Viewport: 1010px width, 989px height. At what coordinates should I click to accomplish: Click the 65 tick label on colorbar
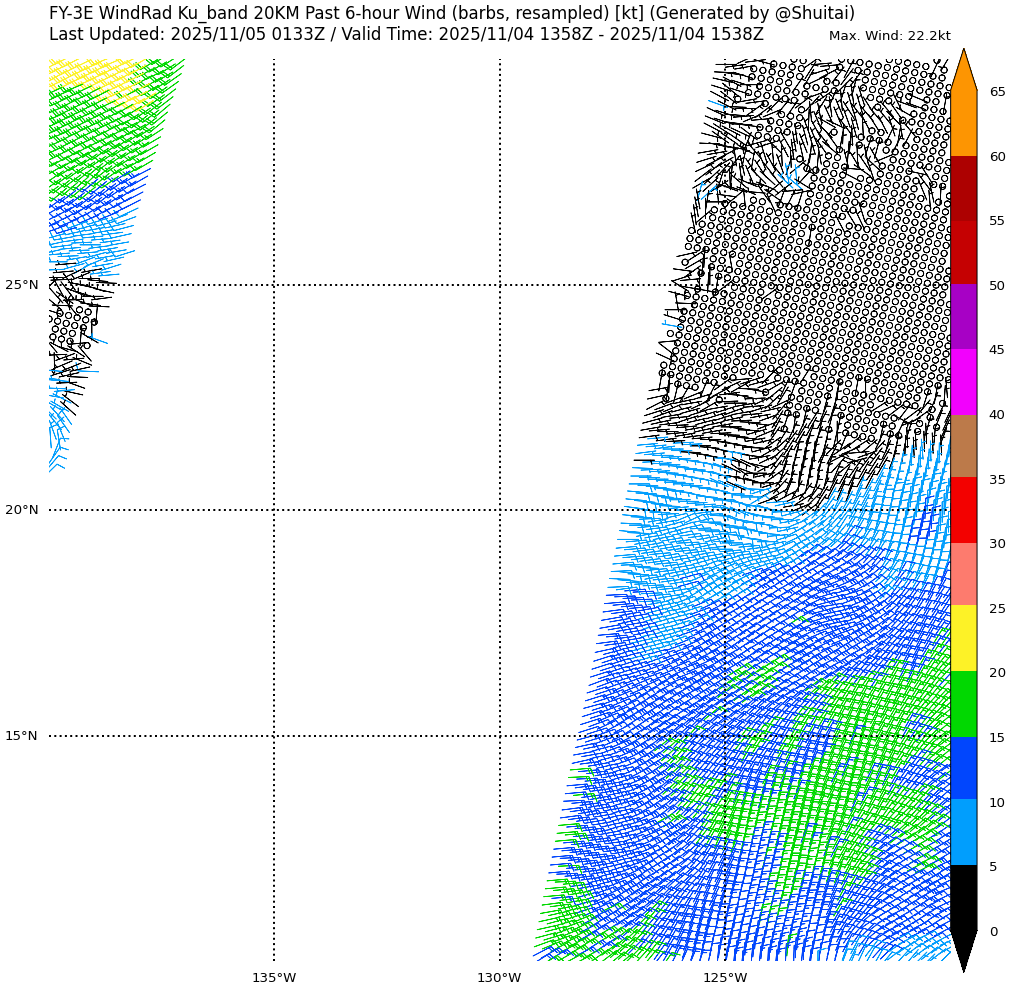pyautogui.click(x=997, y=92)
